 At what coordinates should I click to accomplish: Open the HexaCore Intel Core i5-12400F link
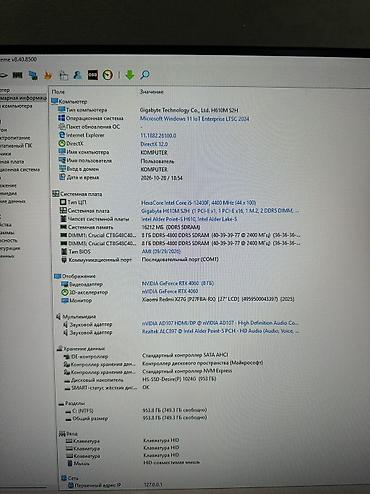[199, 203]
